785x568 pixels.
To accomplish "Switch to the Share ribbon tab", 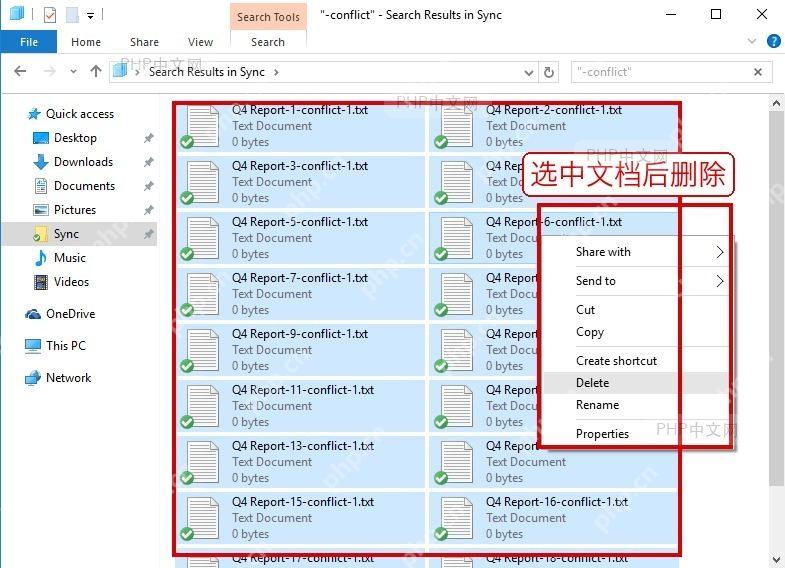I will [x=144, y=42].
